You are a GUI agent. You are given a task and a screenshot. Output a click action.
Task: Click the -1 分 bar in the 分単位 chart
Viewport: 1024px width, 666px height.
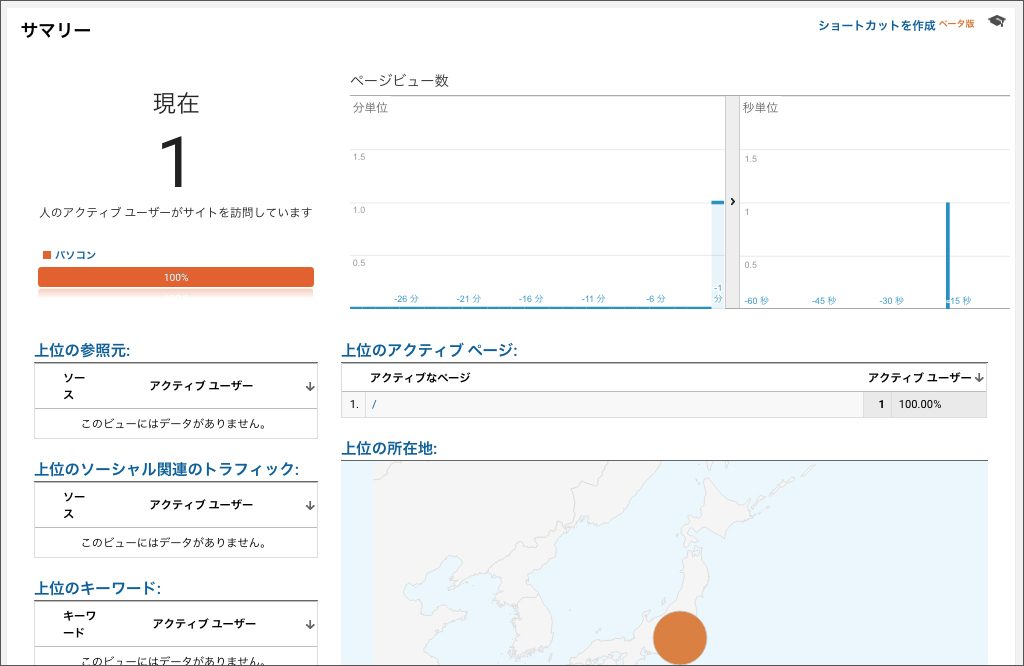(717, 255)
